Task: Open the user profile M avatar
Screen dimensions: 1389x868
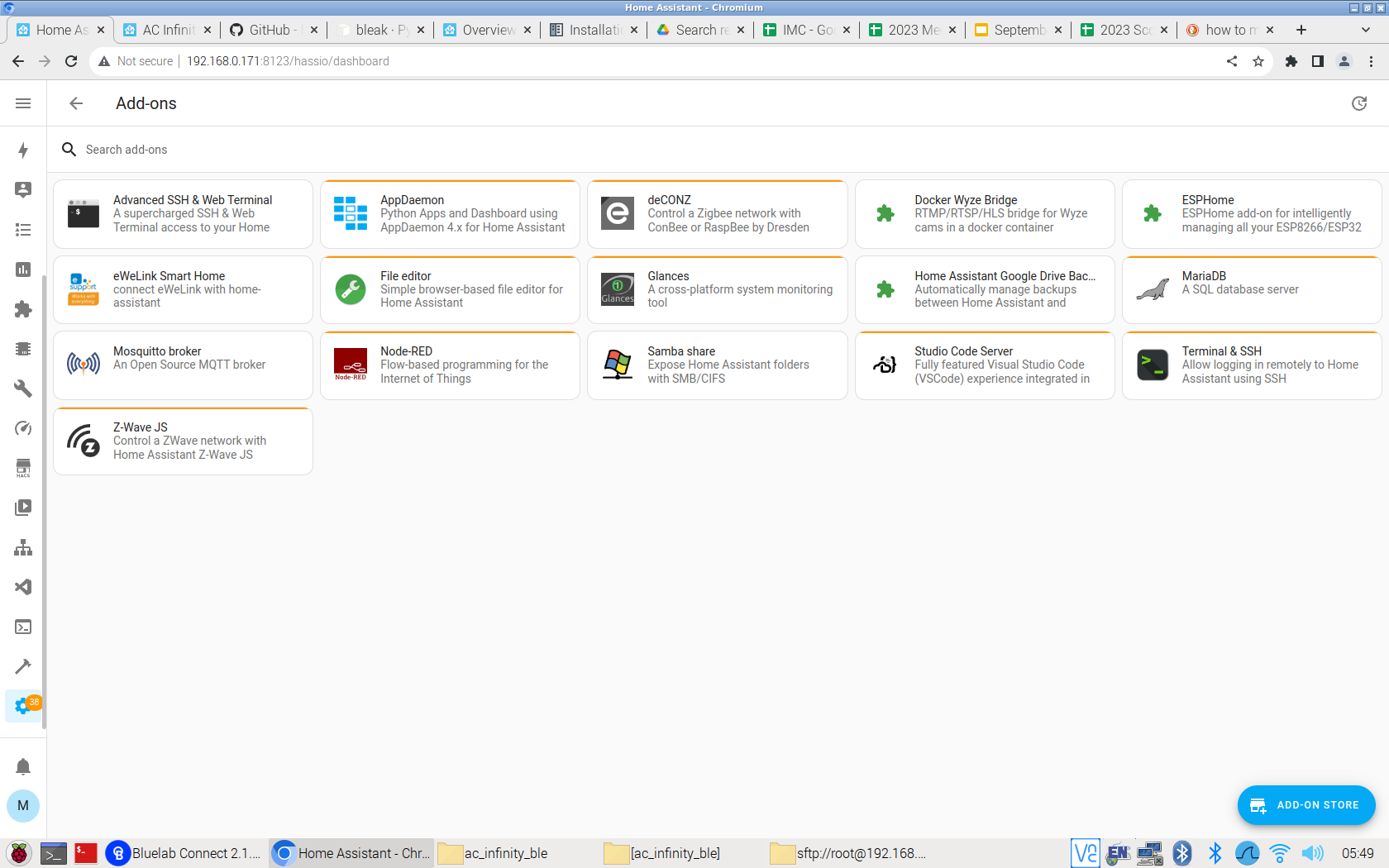Action: click(x=23, y=805)
